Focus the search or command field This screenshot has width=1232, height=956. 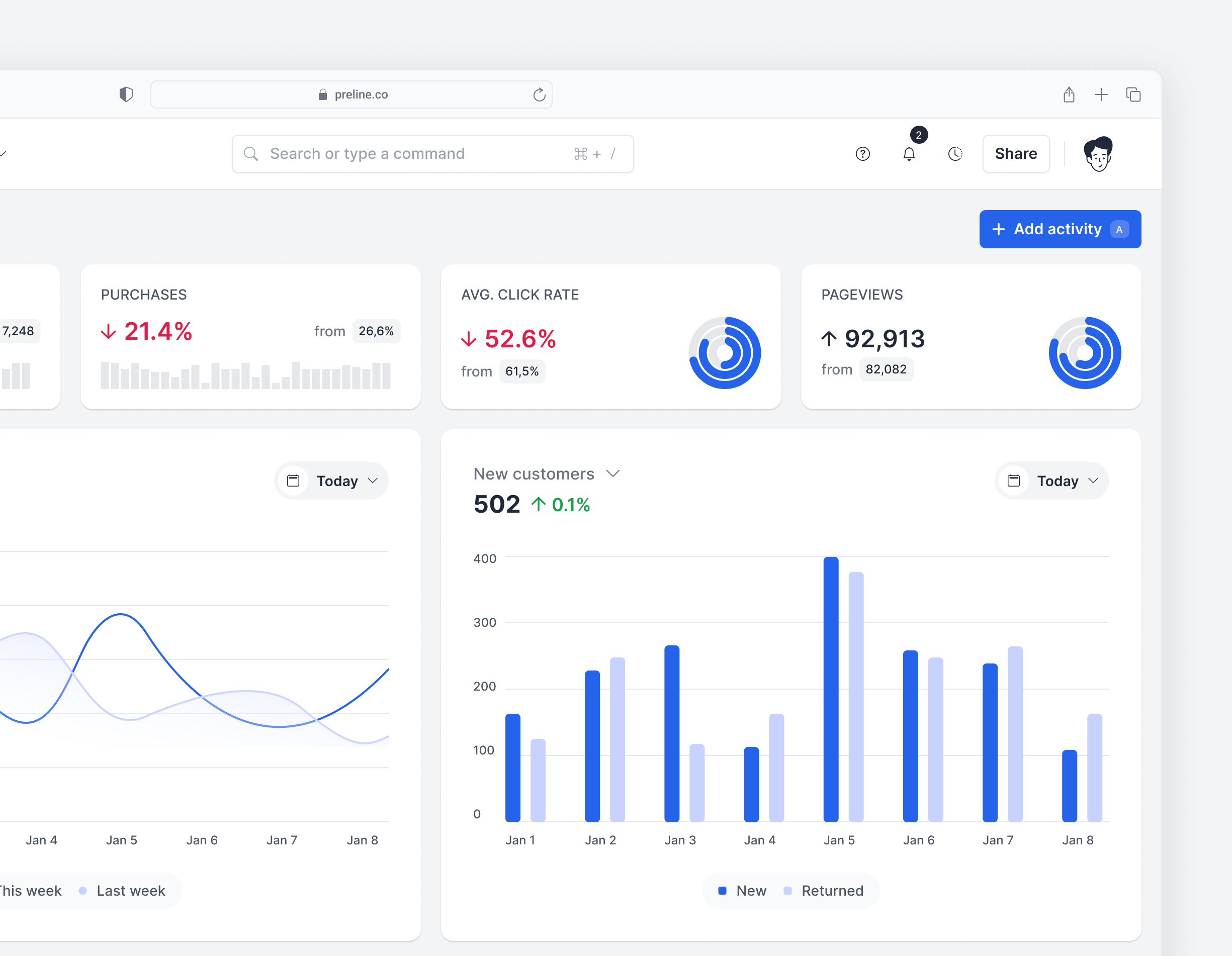(x=432, y=153)
